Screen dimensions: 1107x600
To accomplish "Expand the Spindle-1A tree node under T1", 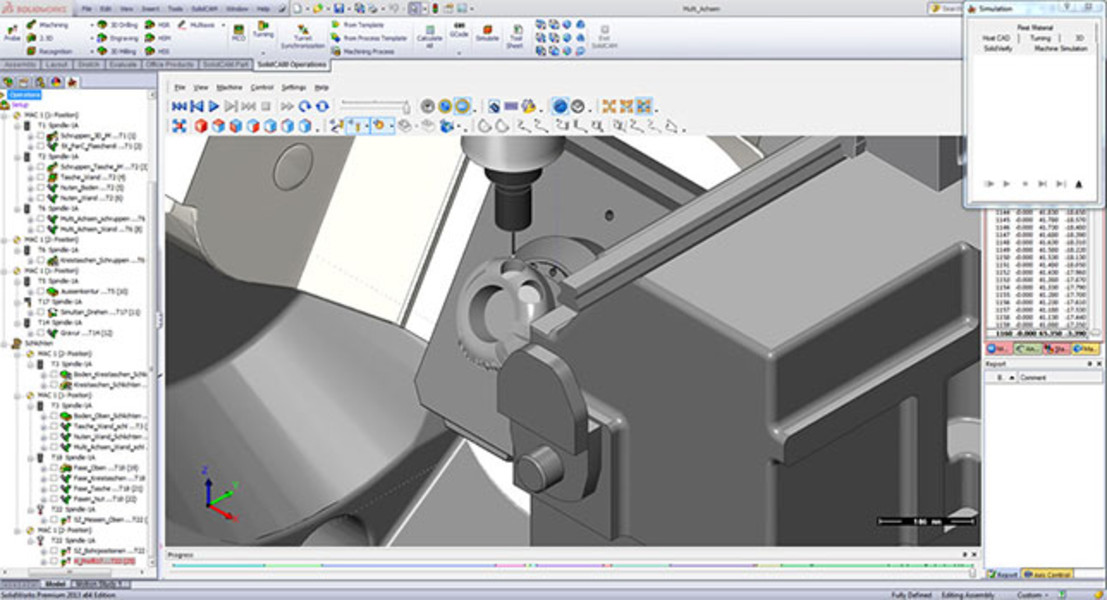I will [17, 127].
